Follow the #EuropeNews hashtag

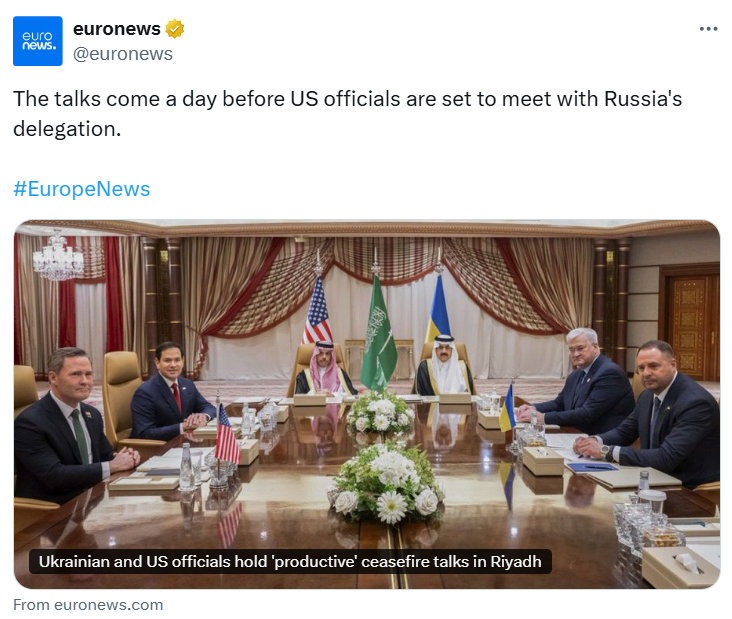click(82, 189)
